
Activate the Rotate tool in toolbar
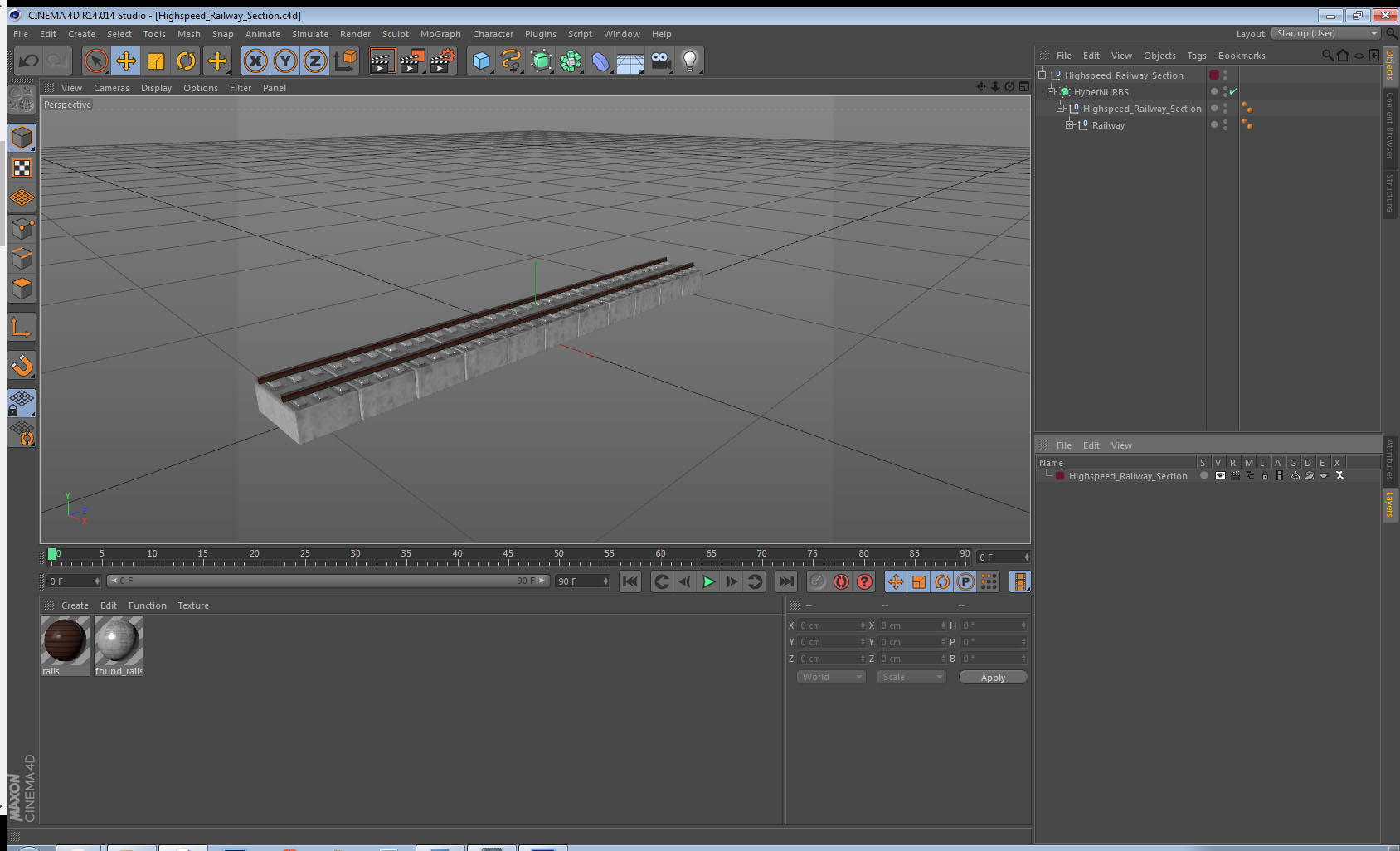pyautogui.click(x=186, y=61)
